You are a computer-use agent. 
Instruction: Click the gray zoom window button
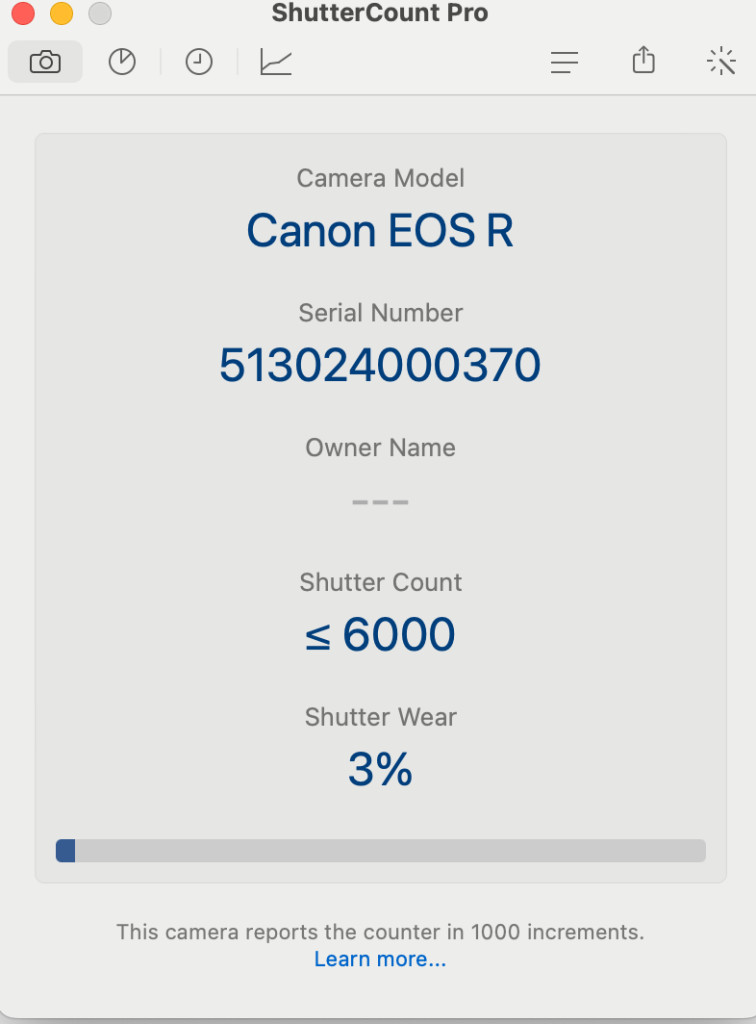point(100,13)
